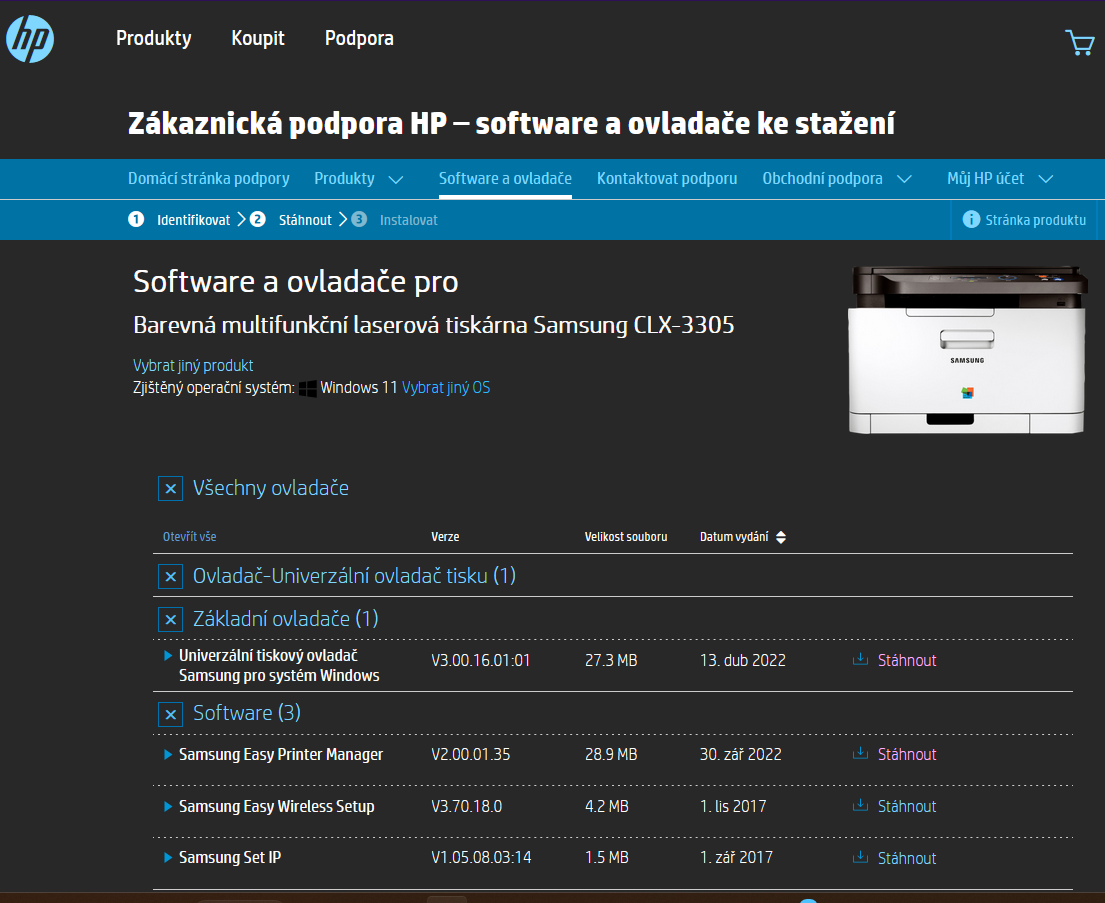1105x903 pixels.
Task: Click download icon for Samsung Easy Printer Manager
Action: point(859,754)
